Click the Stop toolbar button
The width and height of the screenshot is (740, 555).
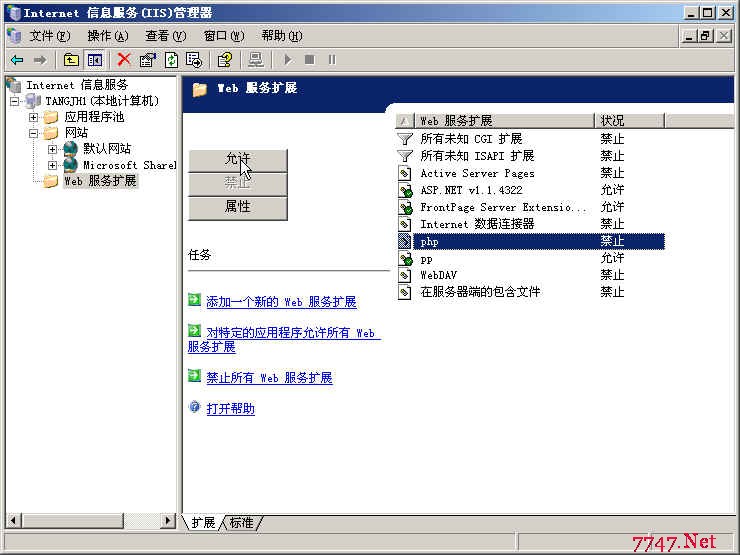pyautogui.click(x=310, y=60)
